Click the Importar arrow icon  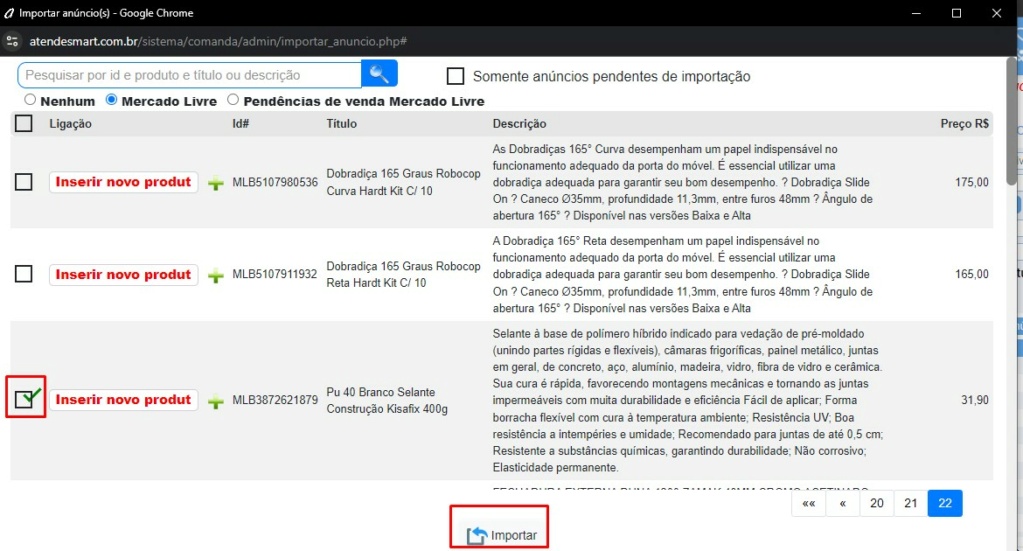[476, 535]
